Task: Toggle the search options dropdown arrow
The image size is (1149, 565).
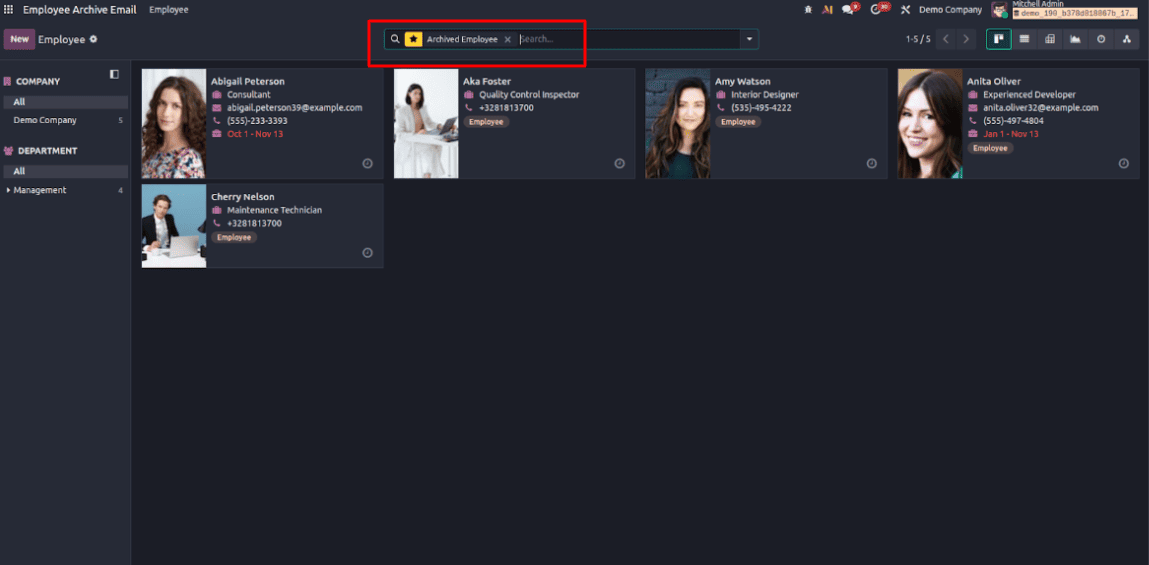Action: pos(749,39)
